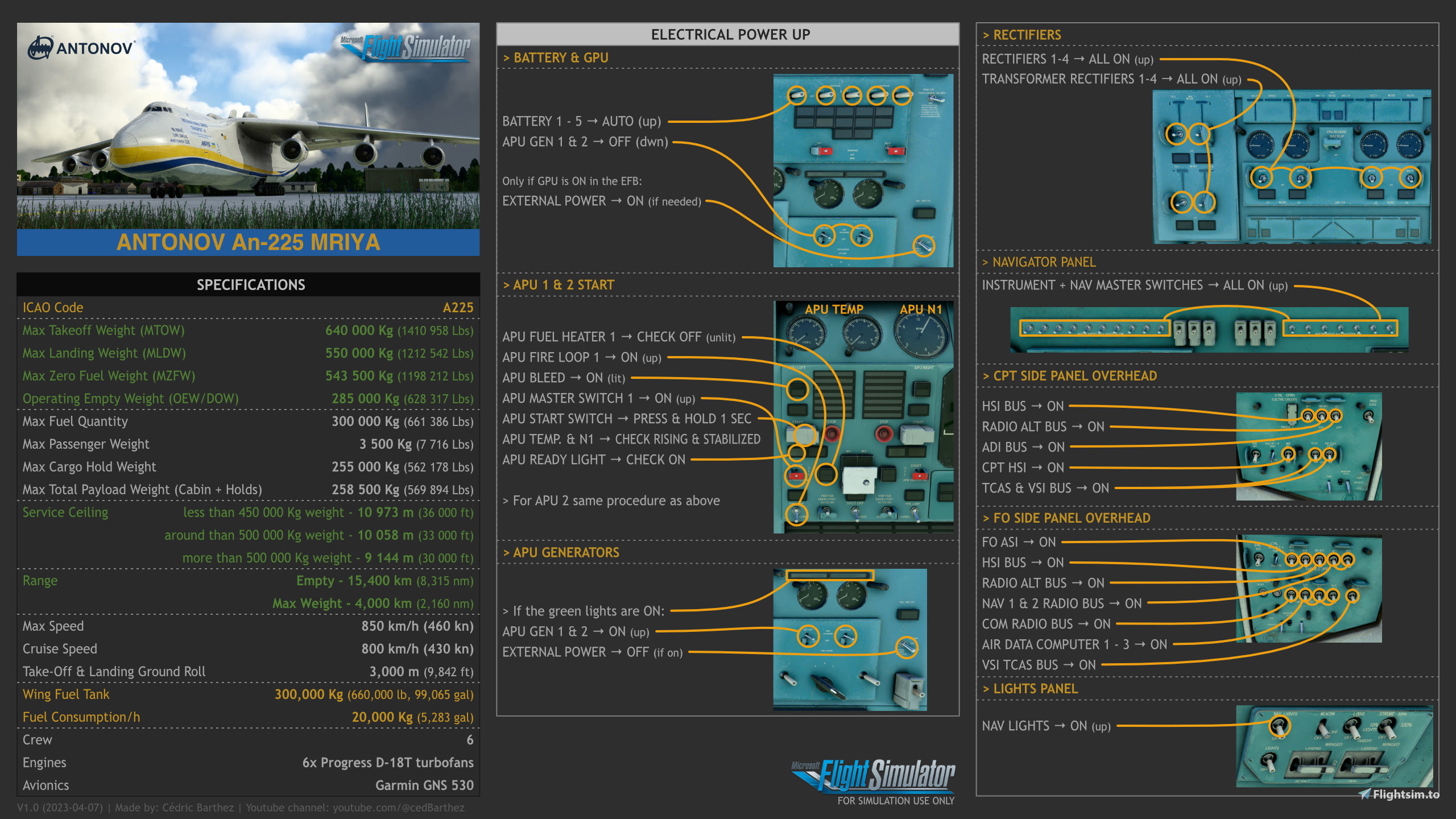Image resolution: width=1456 pixels, height=819 pixels.
Task: Click the Max Fuel Quantity row
Action: pyautogui.click(x=248, y=421)
